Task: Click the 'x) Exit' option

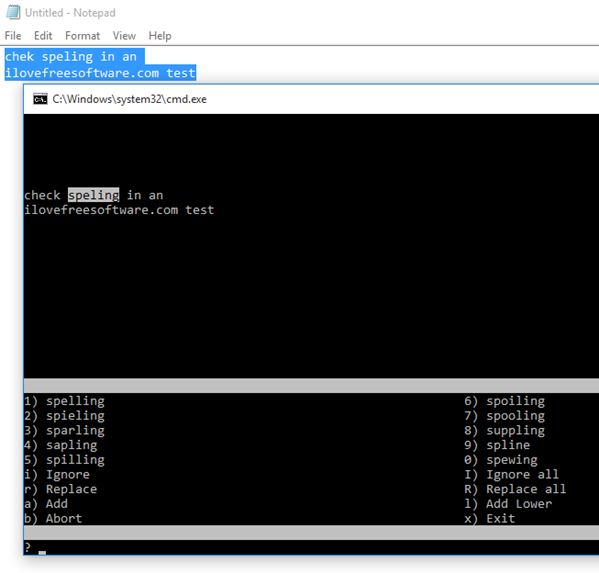Action: pos(490,518)
